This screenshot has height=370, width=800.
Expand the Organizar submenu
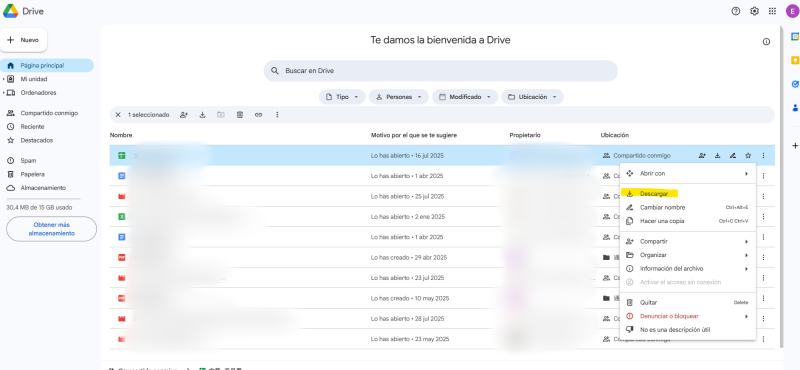point(746,255)
